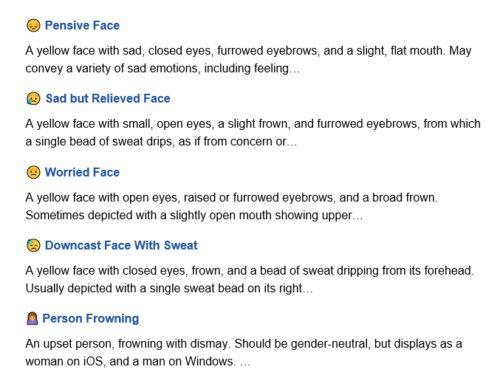Click the Person Frowning description paragraph

click(244, 353)
